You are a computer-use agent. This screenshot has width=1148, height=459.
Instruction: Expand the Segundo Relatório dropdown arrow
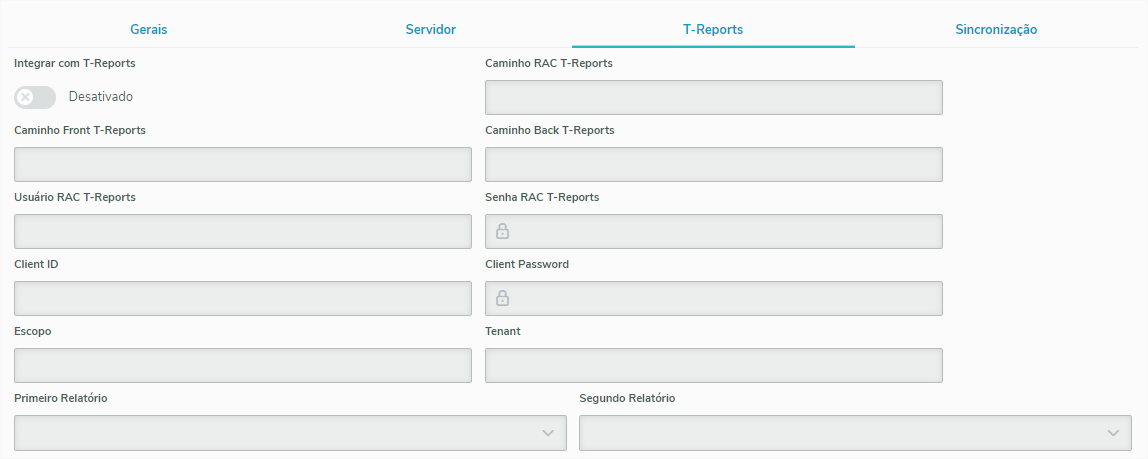click(1112, 433)
